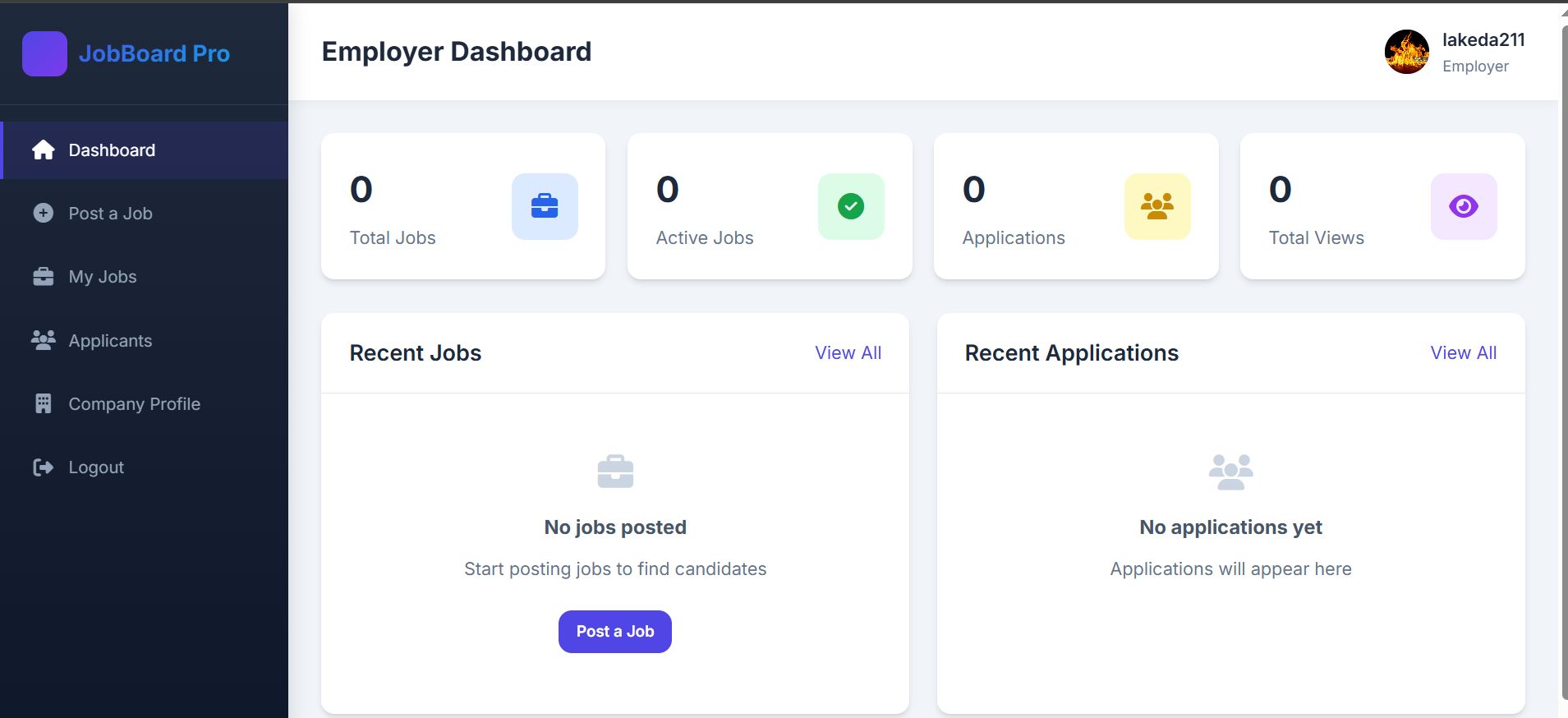Open View All for Recent Jobs
1568x718 pixels.
pos(848,353)
